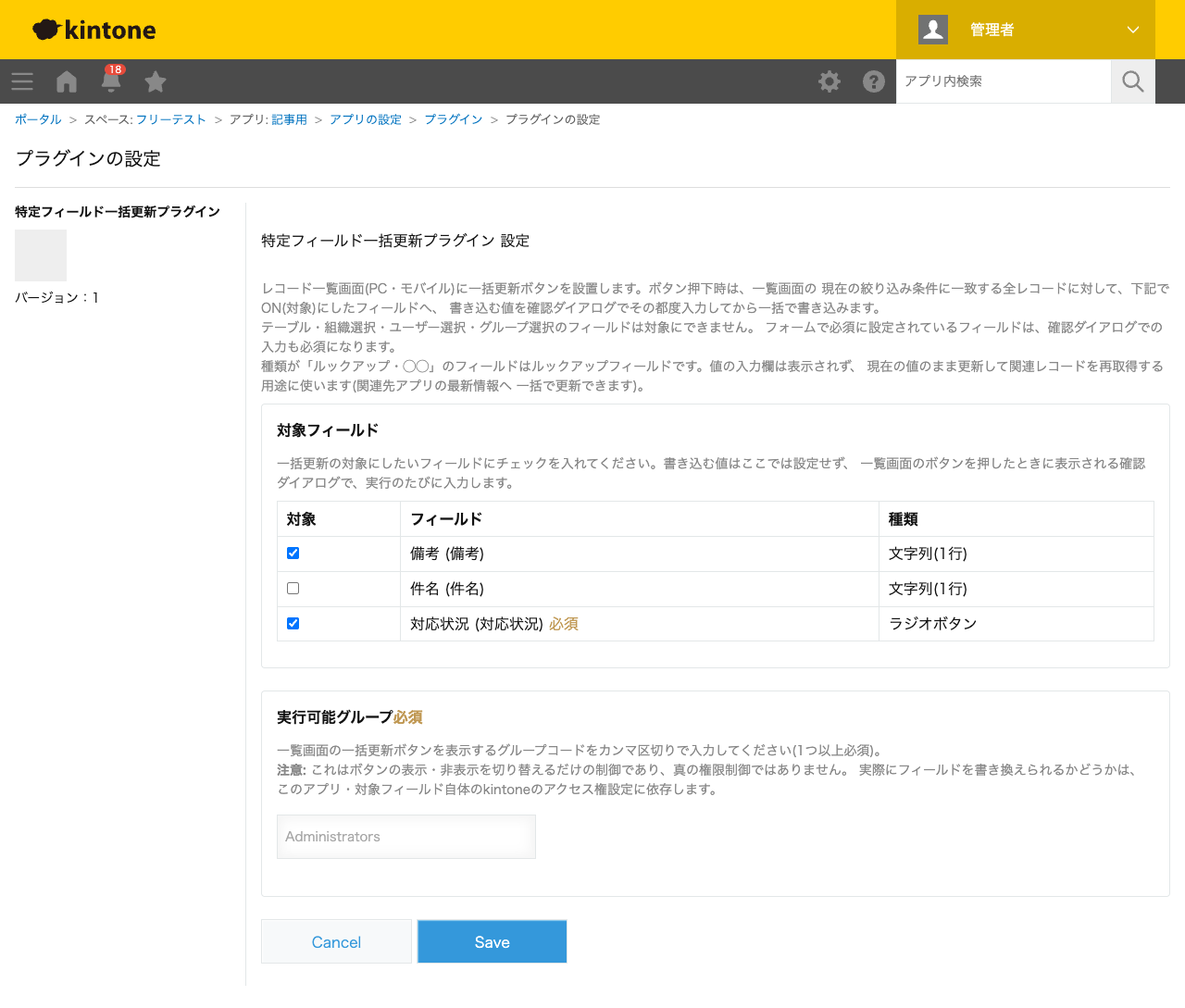Click the plugin placeholder thumbnail
Viewport: 1185px width, 1008px height.
[41, 255]
